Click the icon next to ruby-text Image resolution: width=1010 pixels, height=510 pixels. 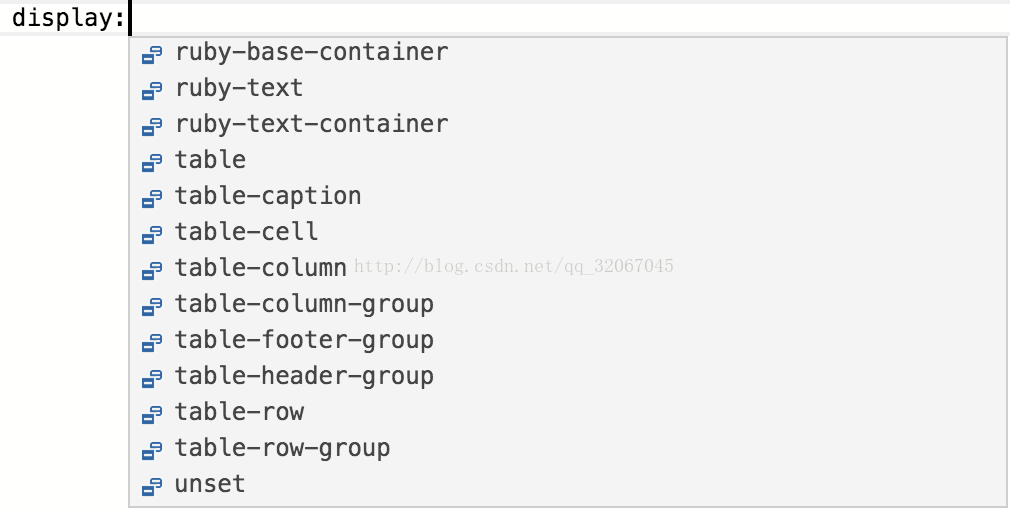point(152,91)
